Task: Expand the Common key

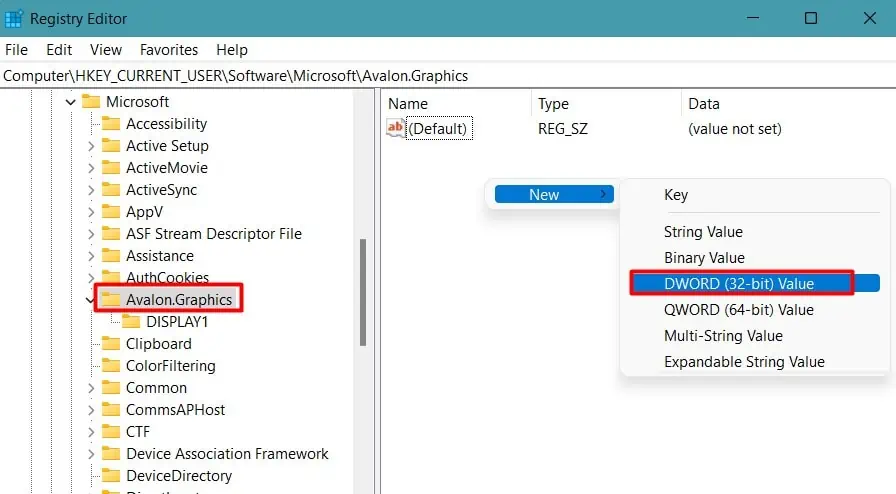Action: click(x=91, y=388)
